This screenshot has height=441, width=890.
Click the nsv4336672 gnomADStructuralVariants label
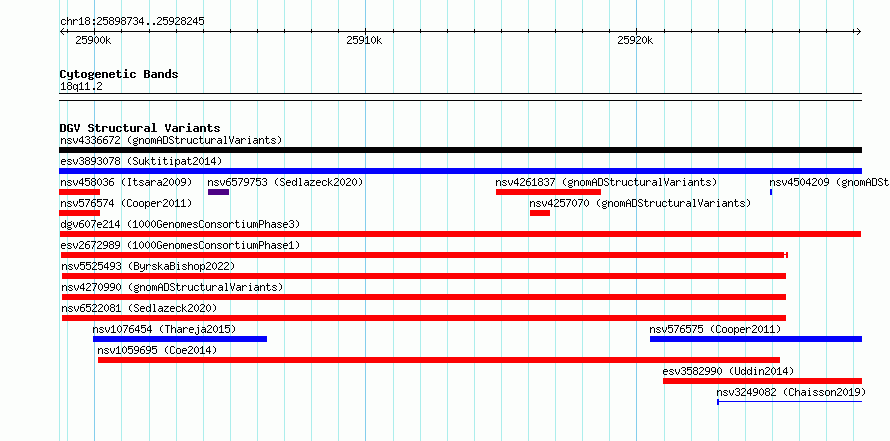(171, 140)
